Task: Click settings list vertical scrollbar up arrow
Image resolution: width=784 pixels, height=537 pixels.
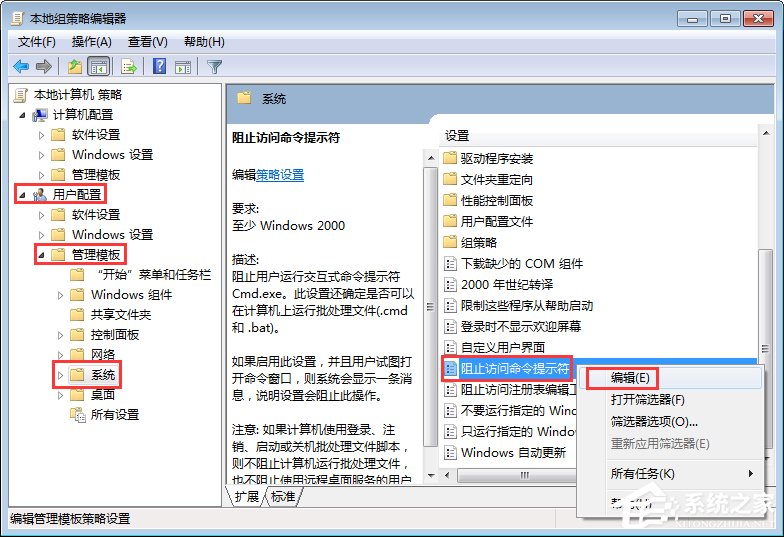Action: point(766,133)
